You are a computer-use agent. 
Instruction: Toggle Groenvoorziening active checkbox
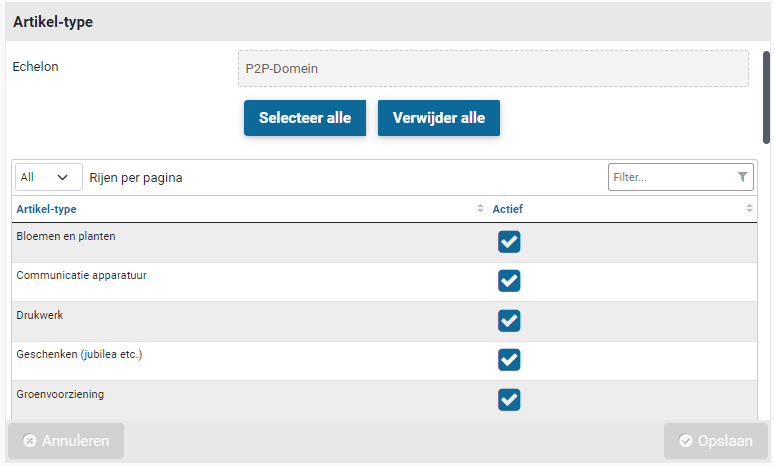509,399
